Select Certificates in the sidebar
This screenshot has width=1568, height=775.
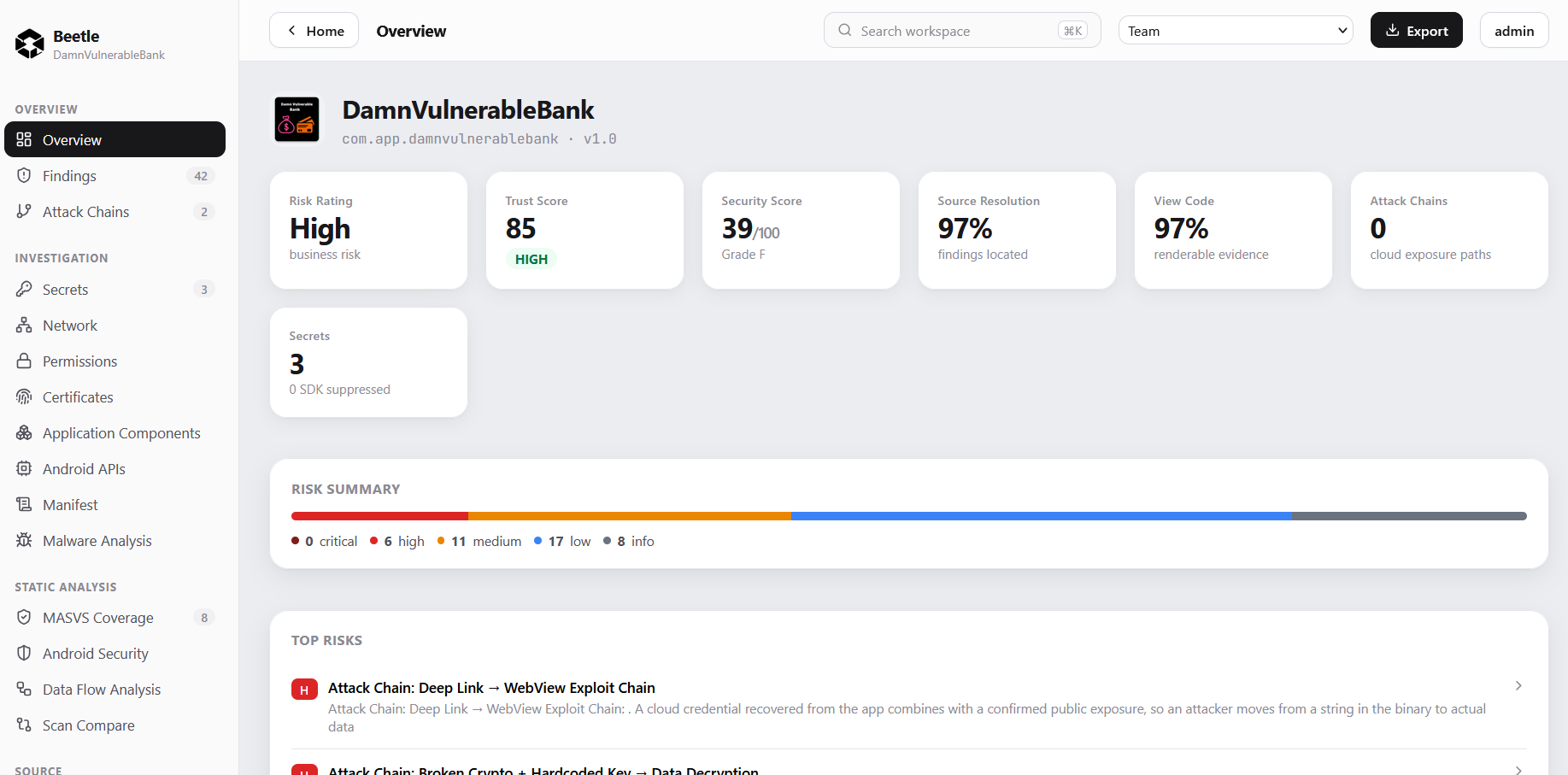point(115,396)
